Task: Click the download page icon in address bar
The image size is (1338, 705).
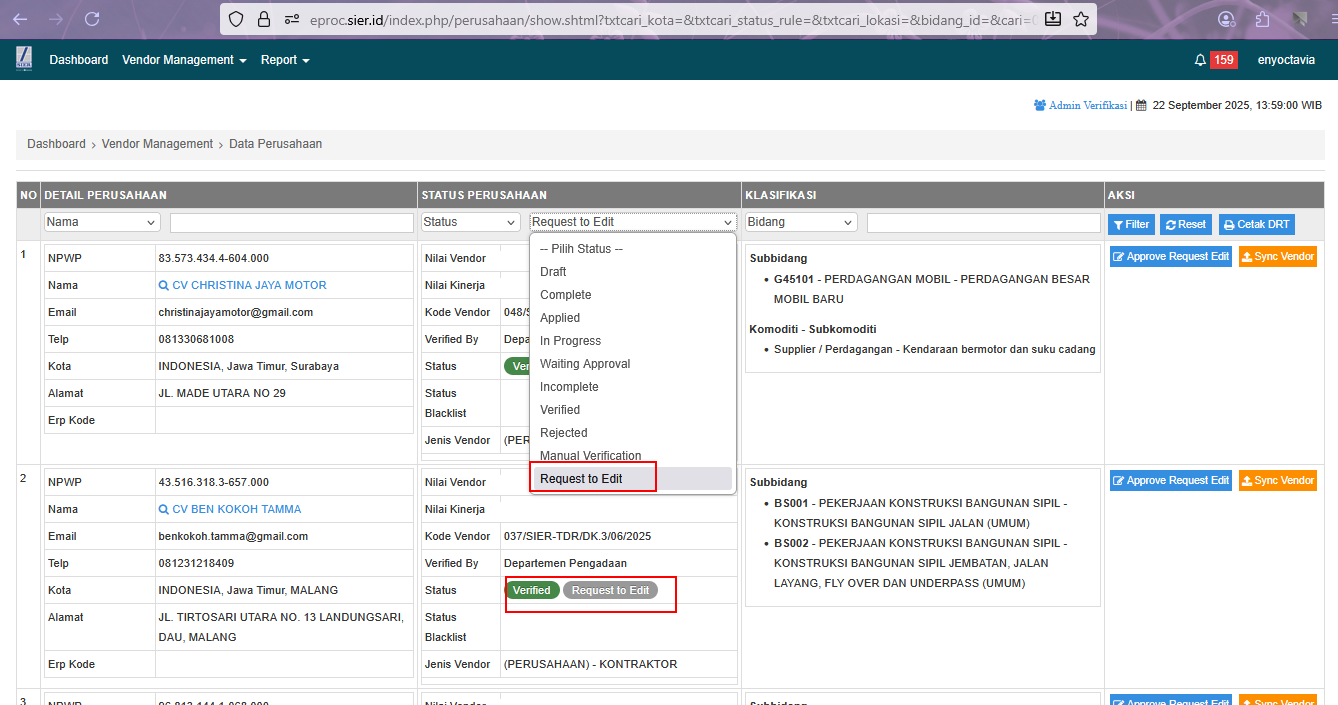Action: (x=1053, y=19)
